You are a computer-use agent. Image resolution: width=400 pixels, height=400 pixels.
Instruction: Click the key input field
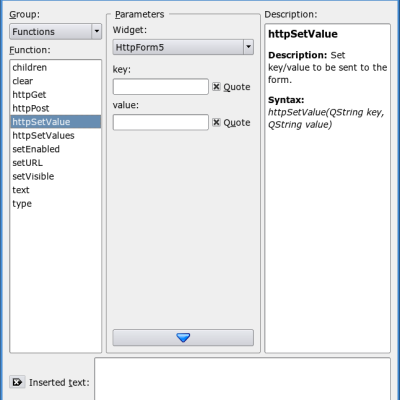(161, 87)
